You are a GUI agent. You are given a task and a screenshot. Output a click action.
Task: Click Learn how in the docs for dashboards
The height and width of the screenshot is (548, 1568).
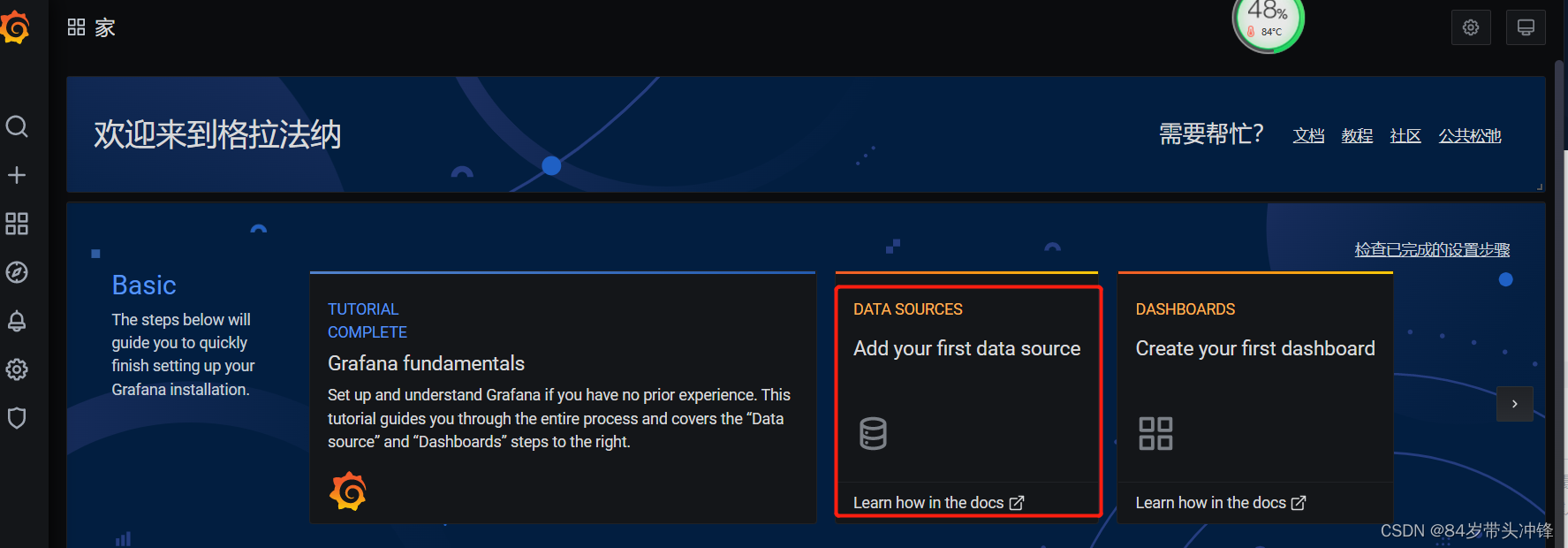[1220, 503]
